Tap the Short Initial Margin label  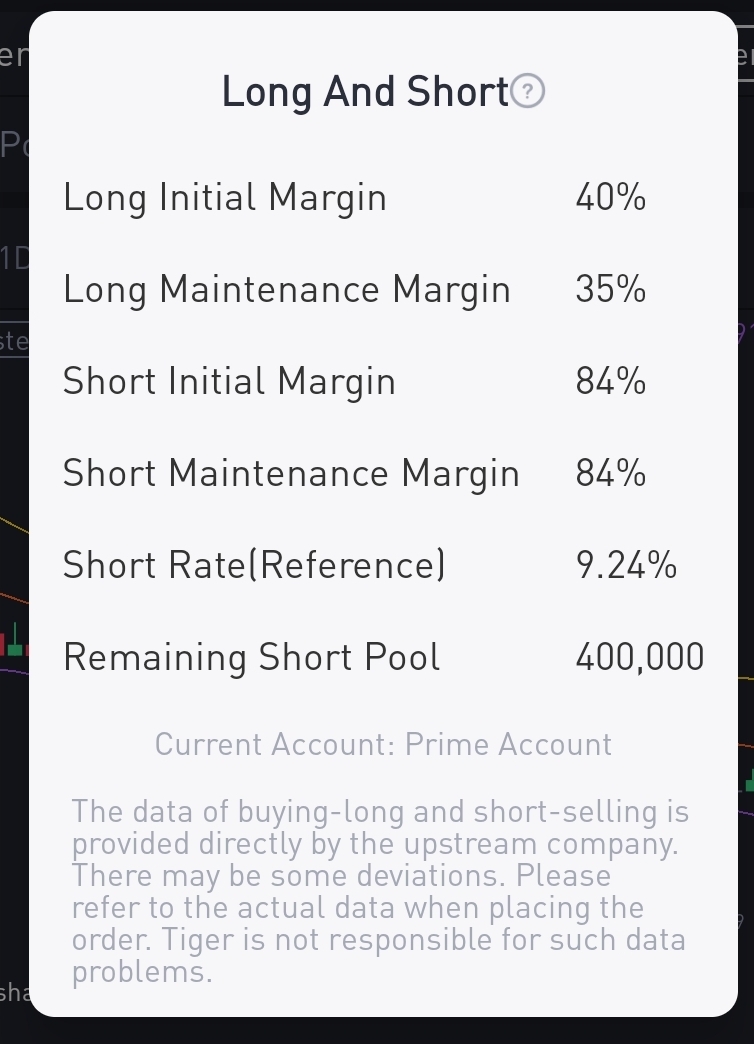tap(229, 382)
